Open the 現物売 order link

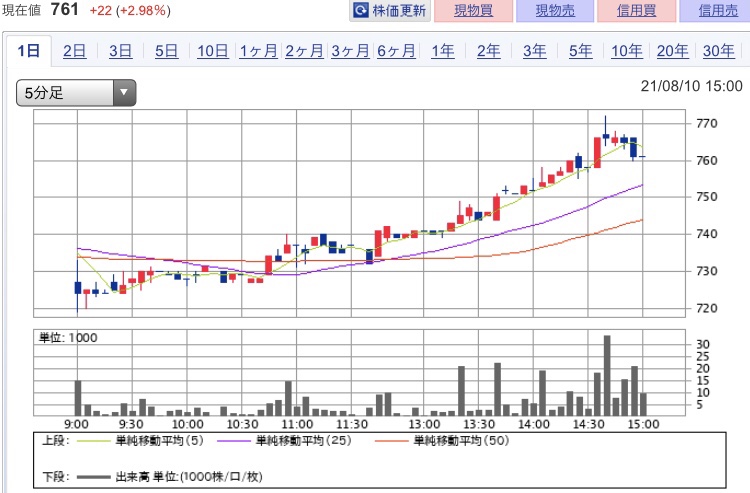coord(555,10)
